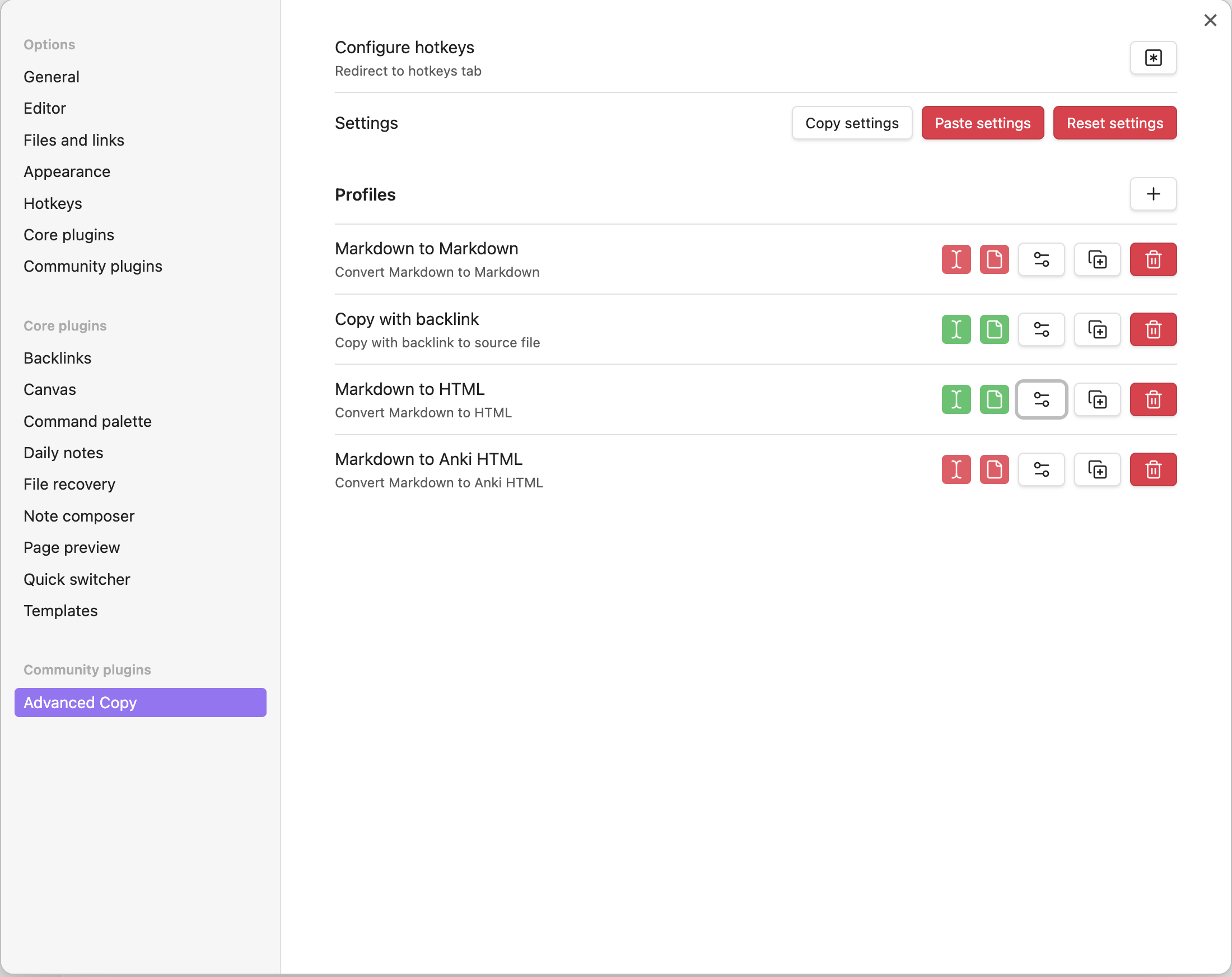Go to Community plugins options
This screenshot has height=977, width=1232.
pyautogui.click(x=92, y=267)
